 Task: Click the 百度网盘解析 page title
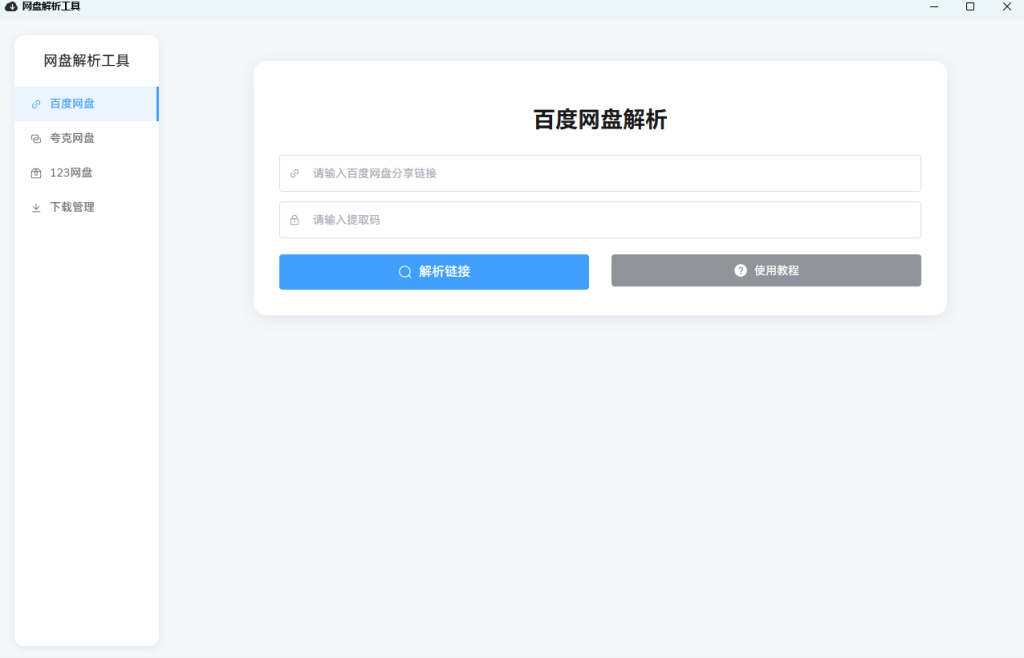(x=600, y=119)
